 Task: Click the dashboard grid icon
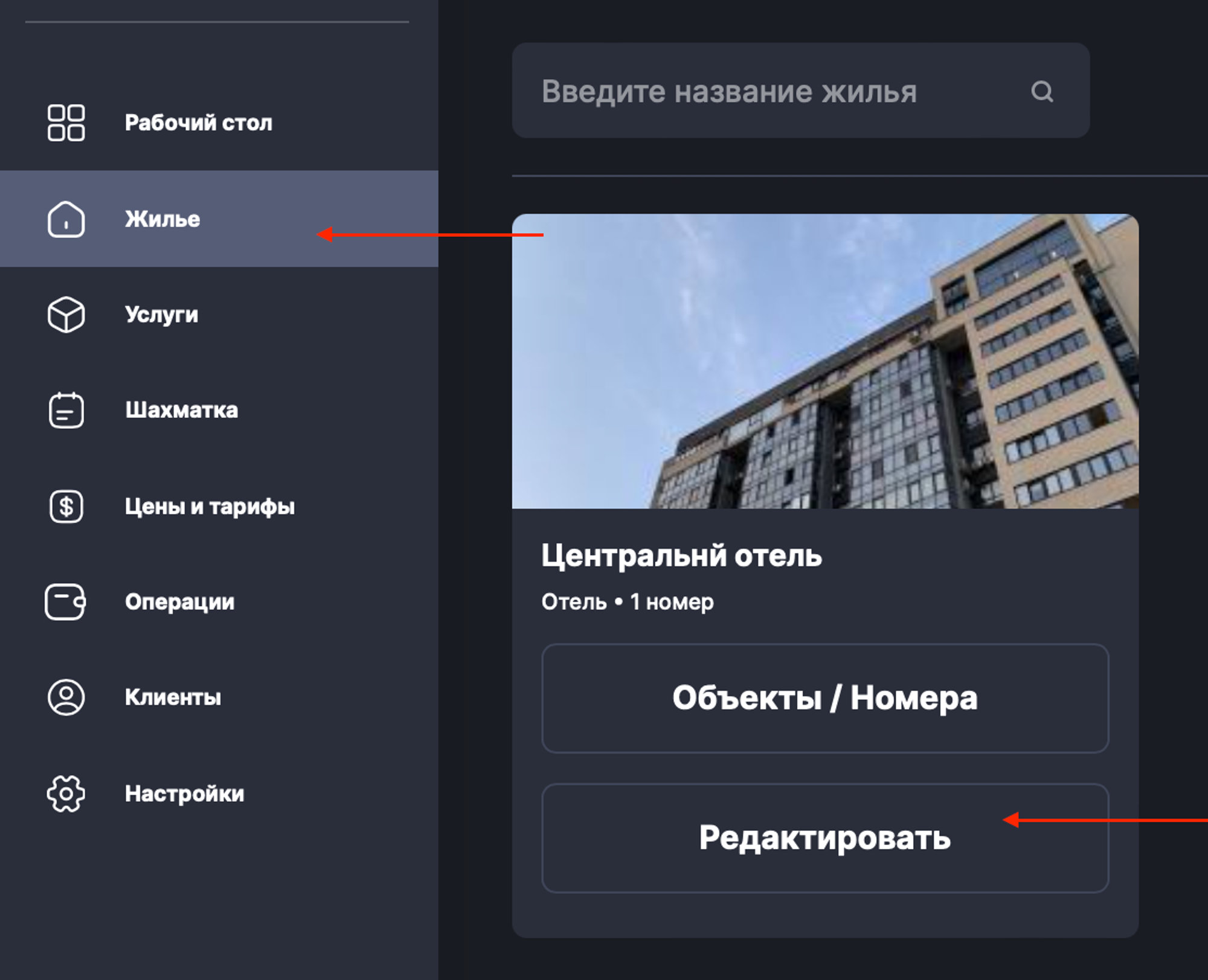coord(66,123)
